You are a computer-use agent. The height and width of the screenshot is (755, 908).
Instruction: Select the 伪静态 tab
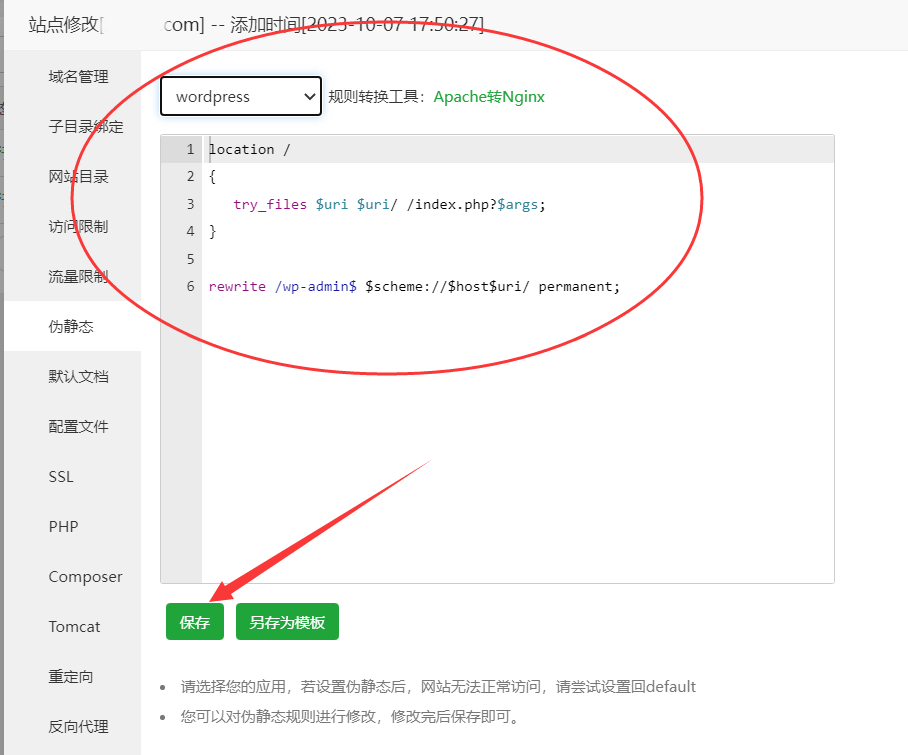point(71,327)
